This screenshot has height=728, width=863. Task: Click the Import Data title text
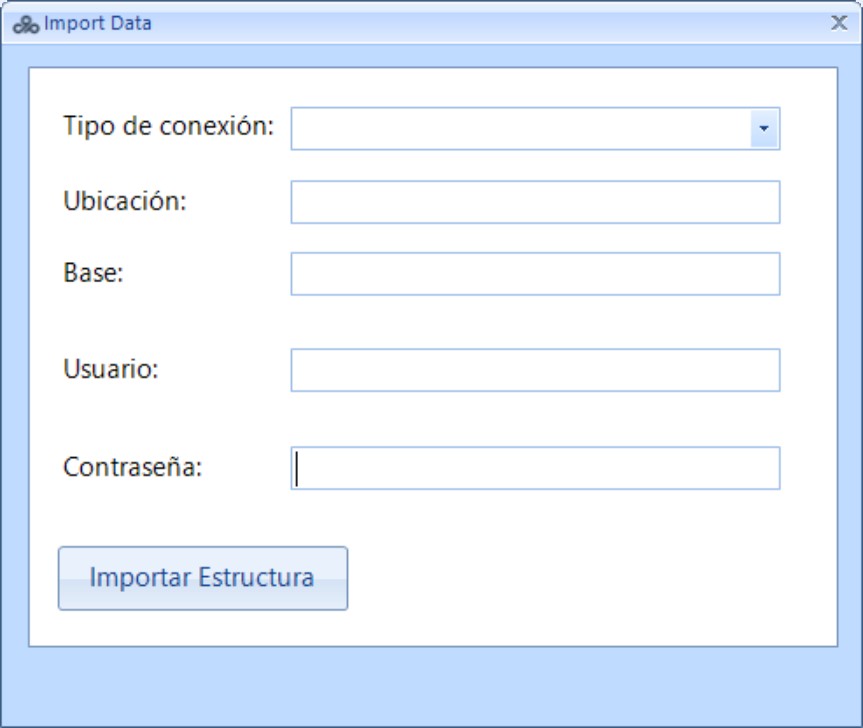click(x=97, y=24)
